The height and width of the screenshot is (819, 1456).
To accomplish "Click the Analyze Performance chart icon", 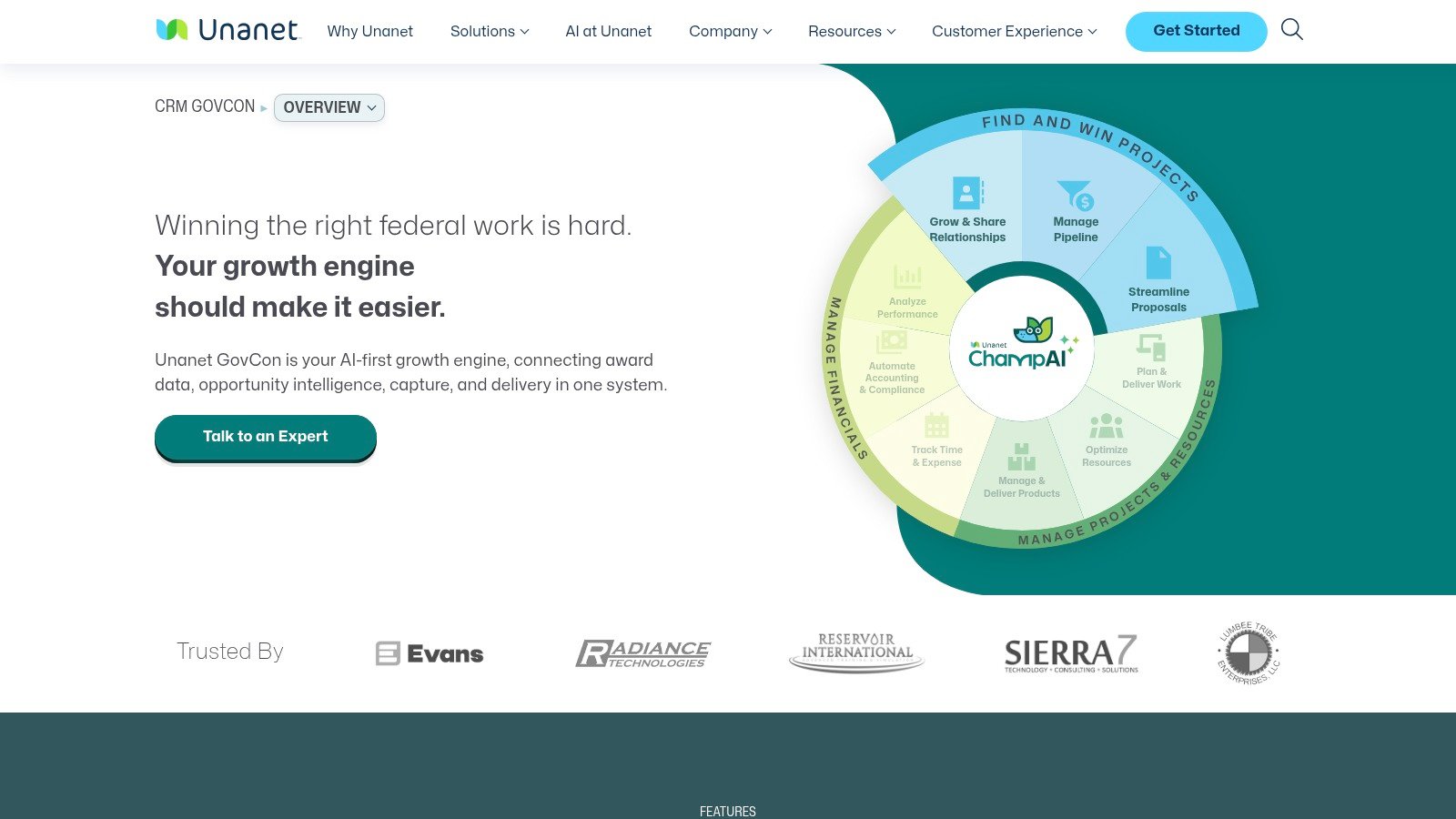I will coord(907,277).
